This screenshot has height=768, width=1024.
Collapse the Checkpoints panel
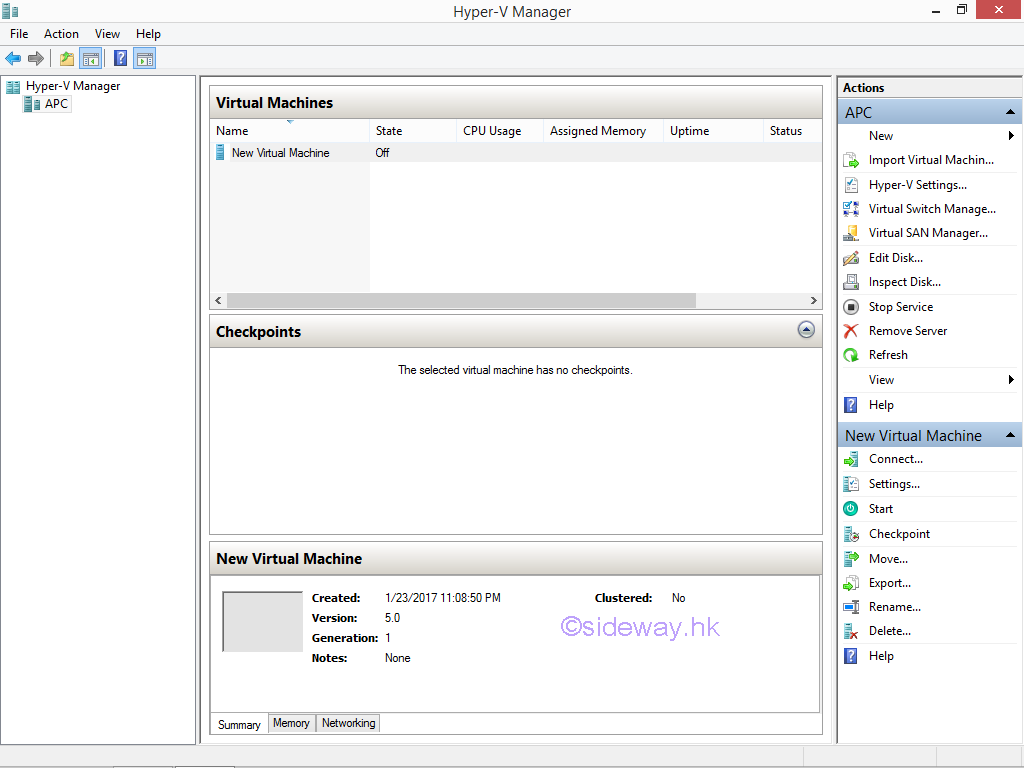click(x=806, y=330)
